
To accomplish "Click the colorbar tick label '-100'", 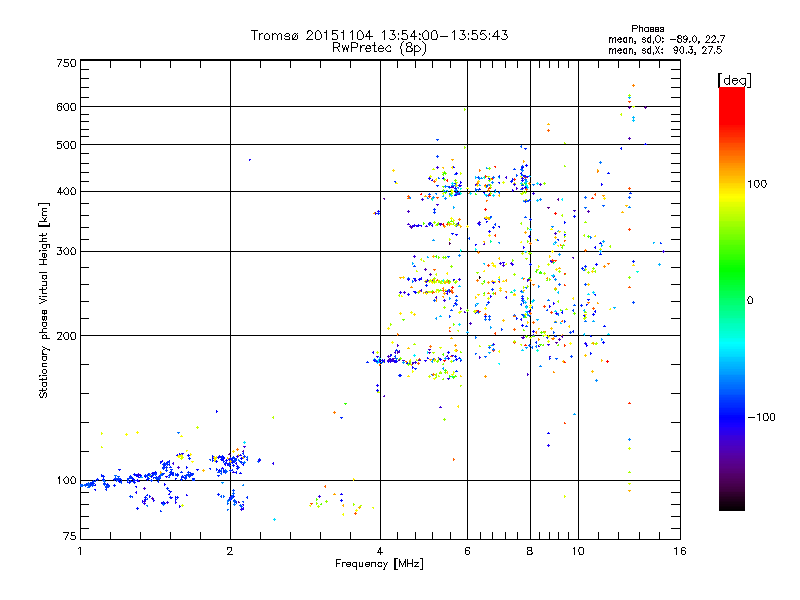I will point(761,417).
